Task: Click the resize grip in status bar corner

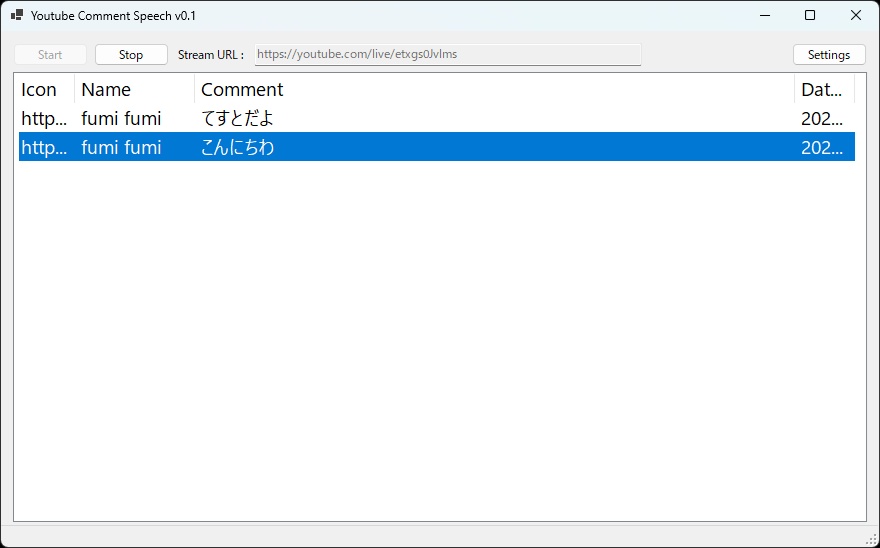Action: pos(873,540)
